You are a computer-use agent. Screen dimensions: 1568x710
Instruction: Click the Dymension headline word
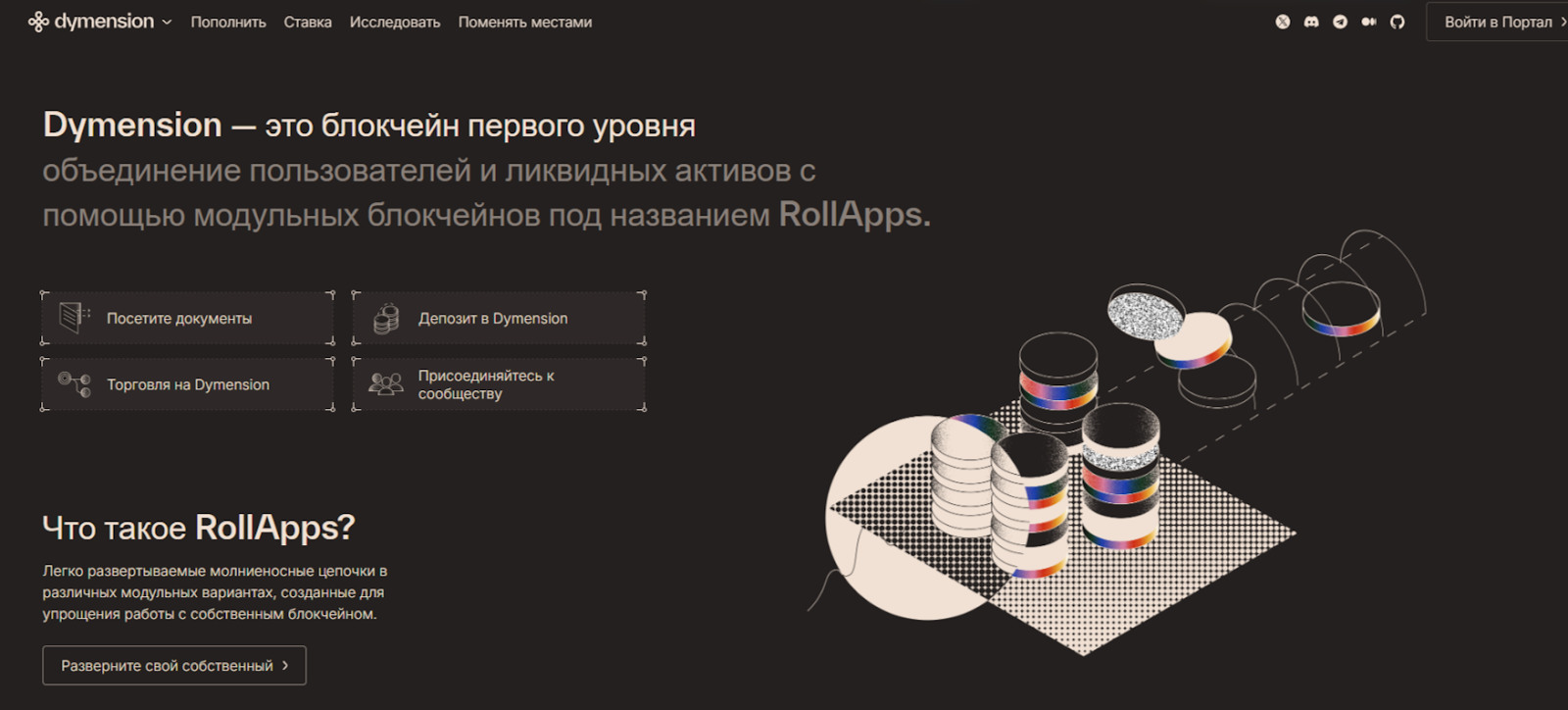[x=132, y=125]
